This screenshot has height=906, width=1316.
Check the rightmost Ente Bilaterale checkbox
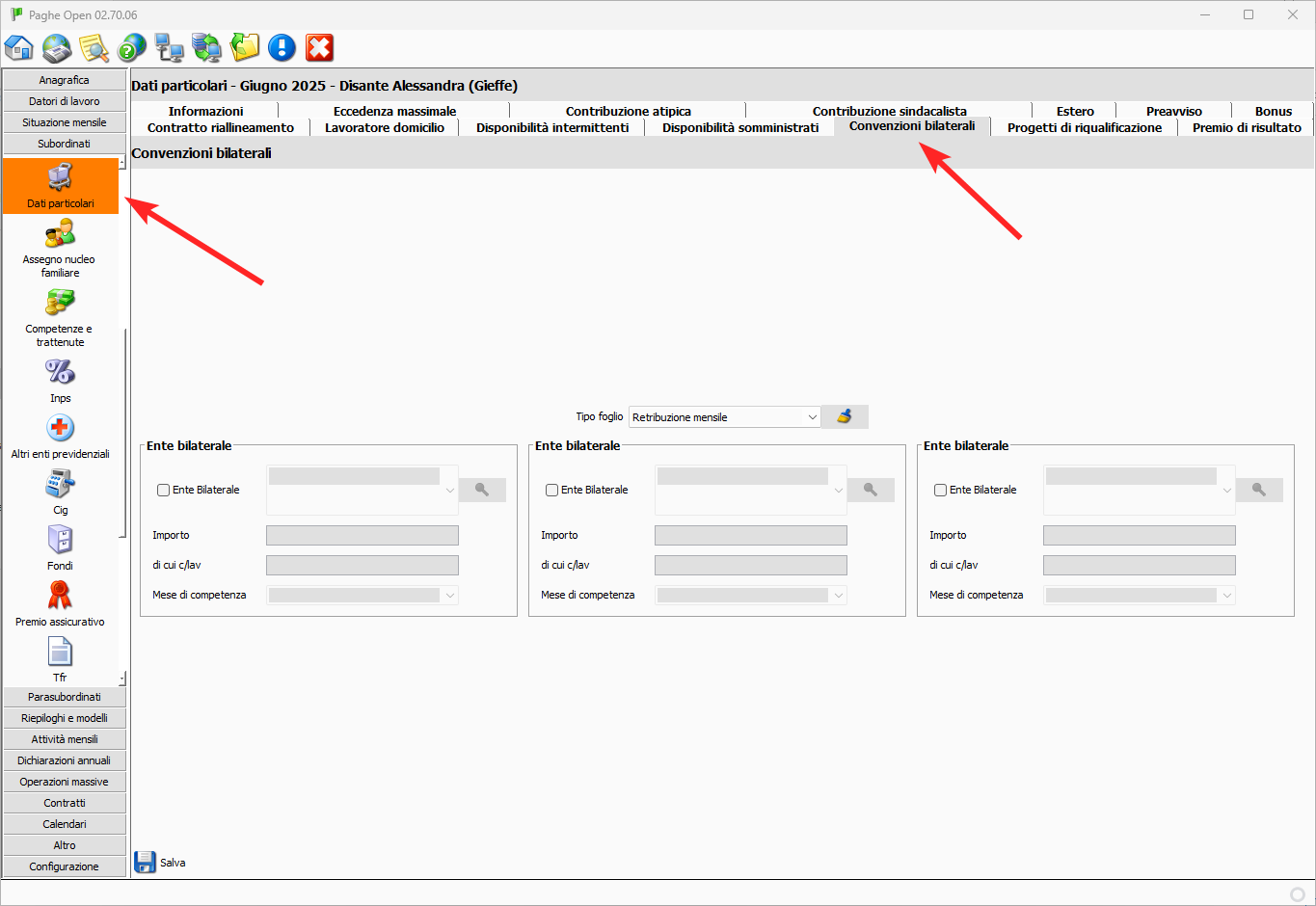(941, 490)
